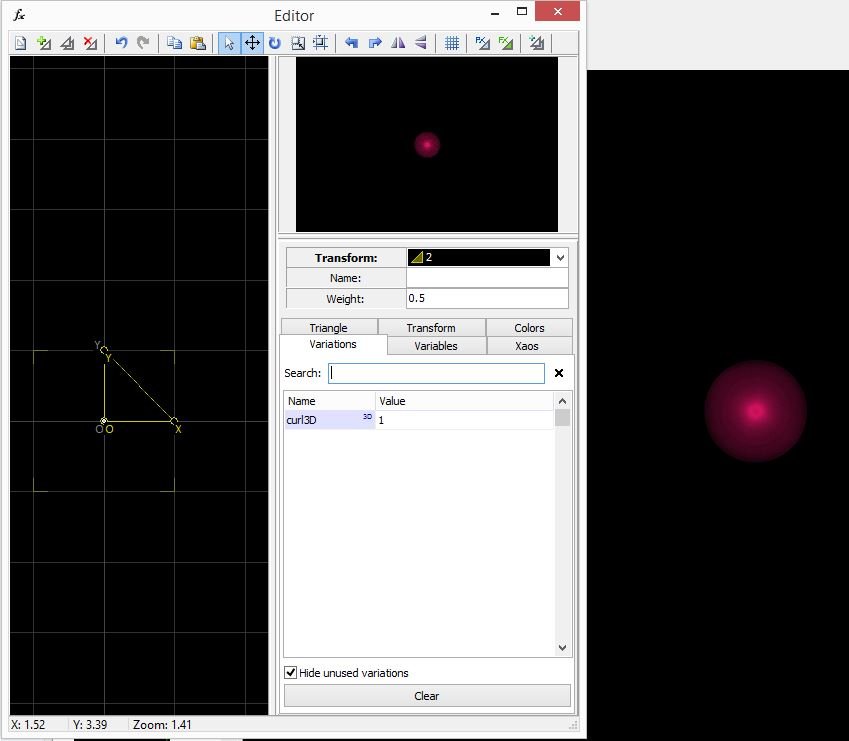Click the O origin handle of the triangle
849x741 pixels.
click(x=104, y=421)
